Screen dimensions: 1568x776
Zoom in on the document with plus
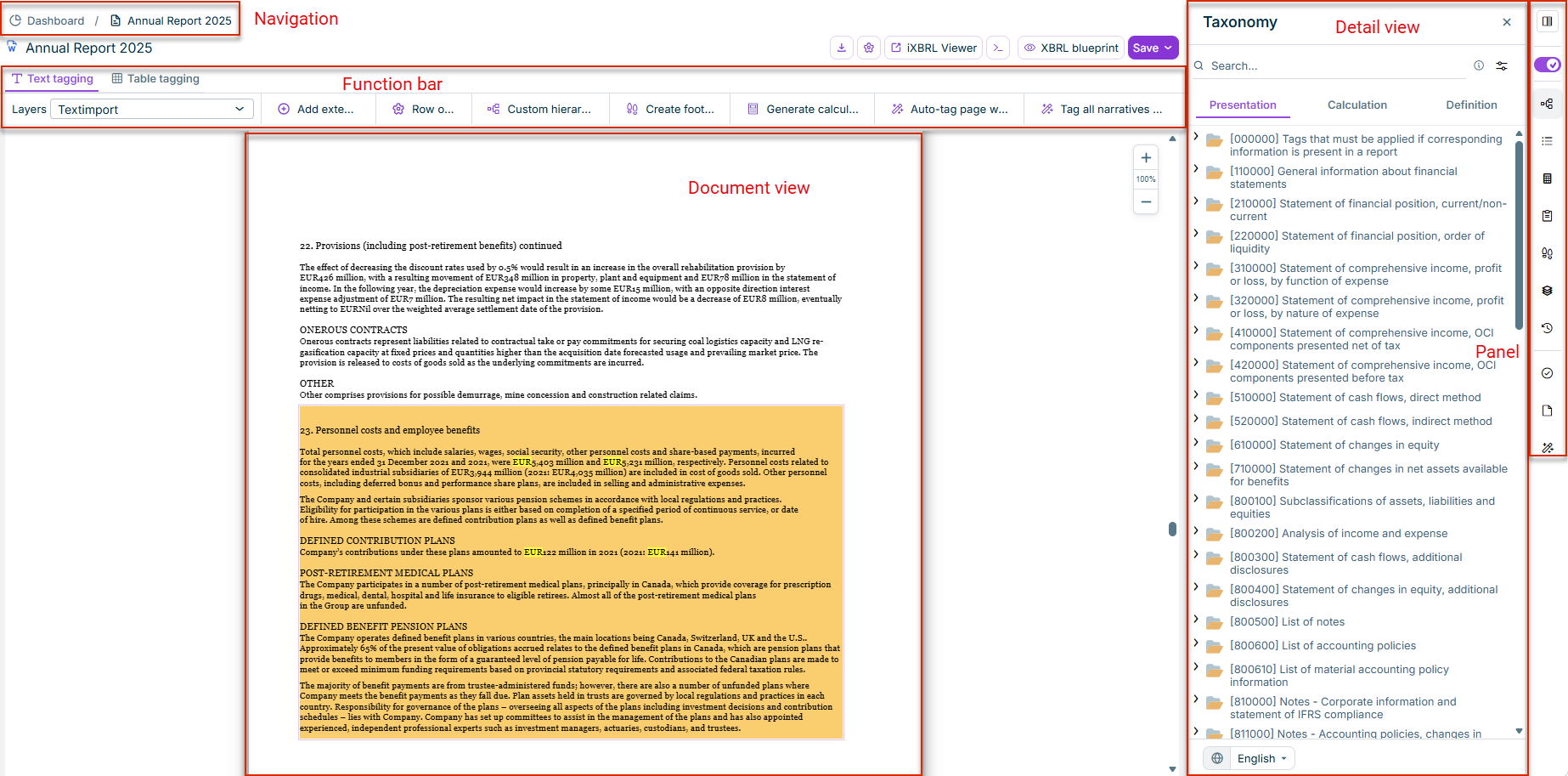(x=1146, y=158)
